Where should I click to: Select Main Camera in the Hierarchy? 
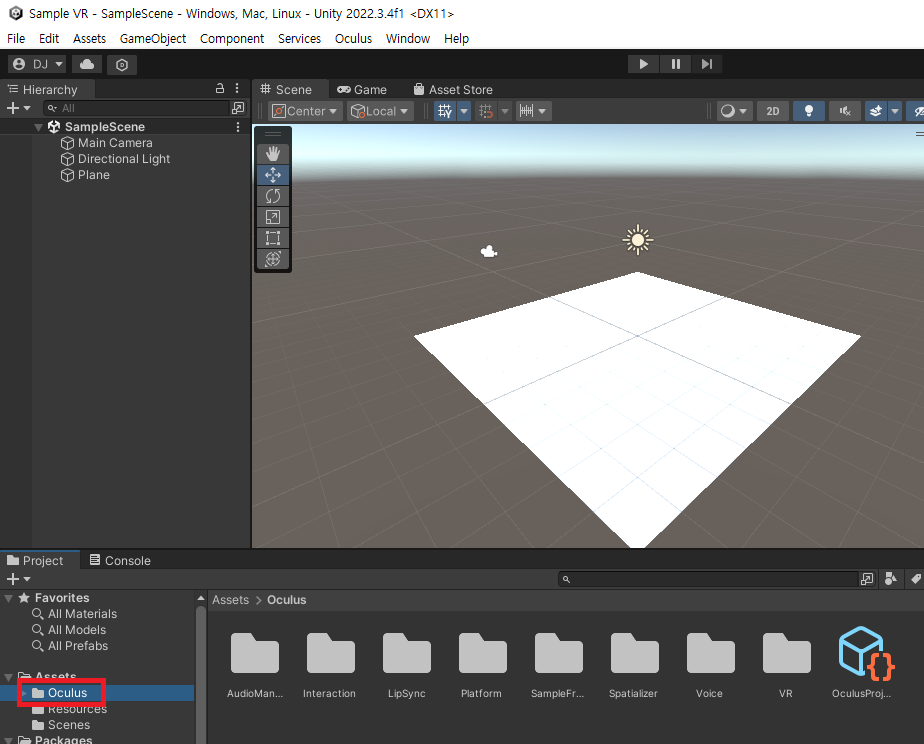coord(115,143)
